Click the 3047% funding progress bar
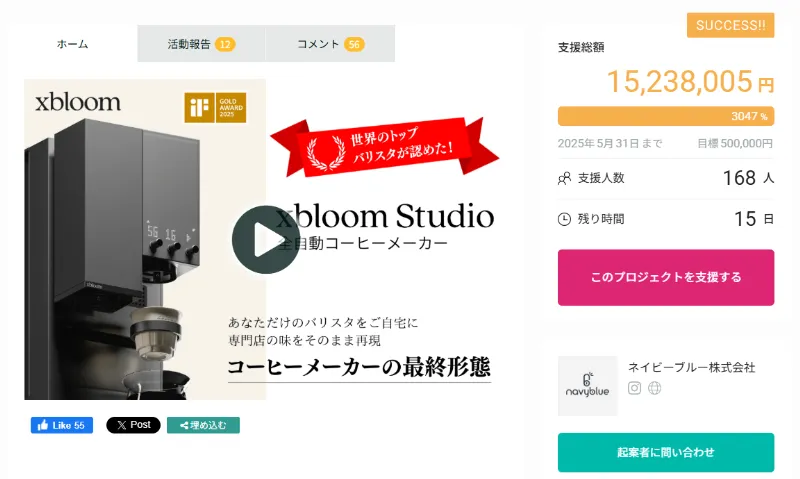 [x=666, y=116]
